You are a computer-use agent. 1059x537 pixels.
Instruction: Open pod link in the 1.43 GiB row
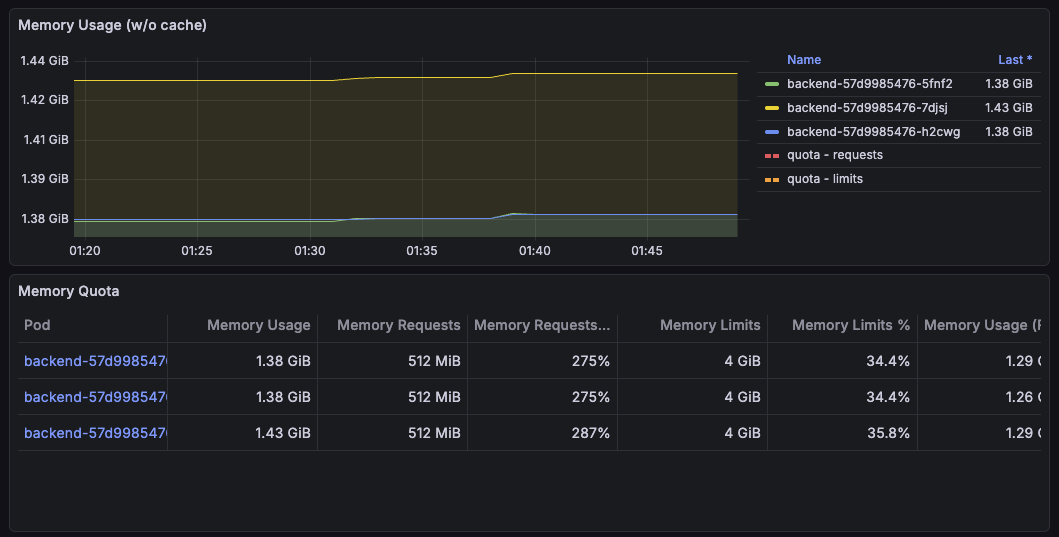coord(94,433)
